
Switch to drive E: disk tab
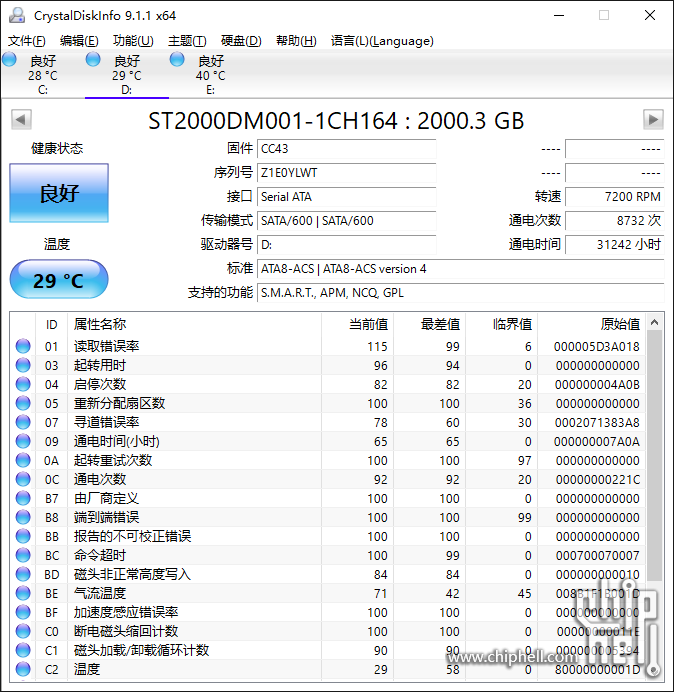211,74
